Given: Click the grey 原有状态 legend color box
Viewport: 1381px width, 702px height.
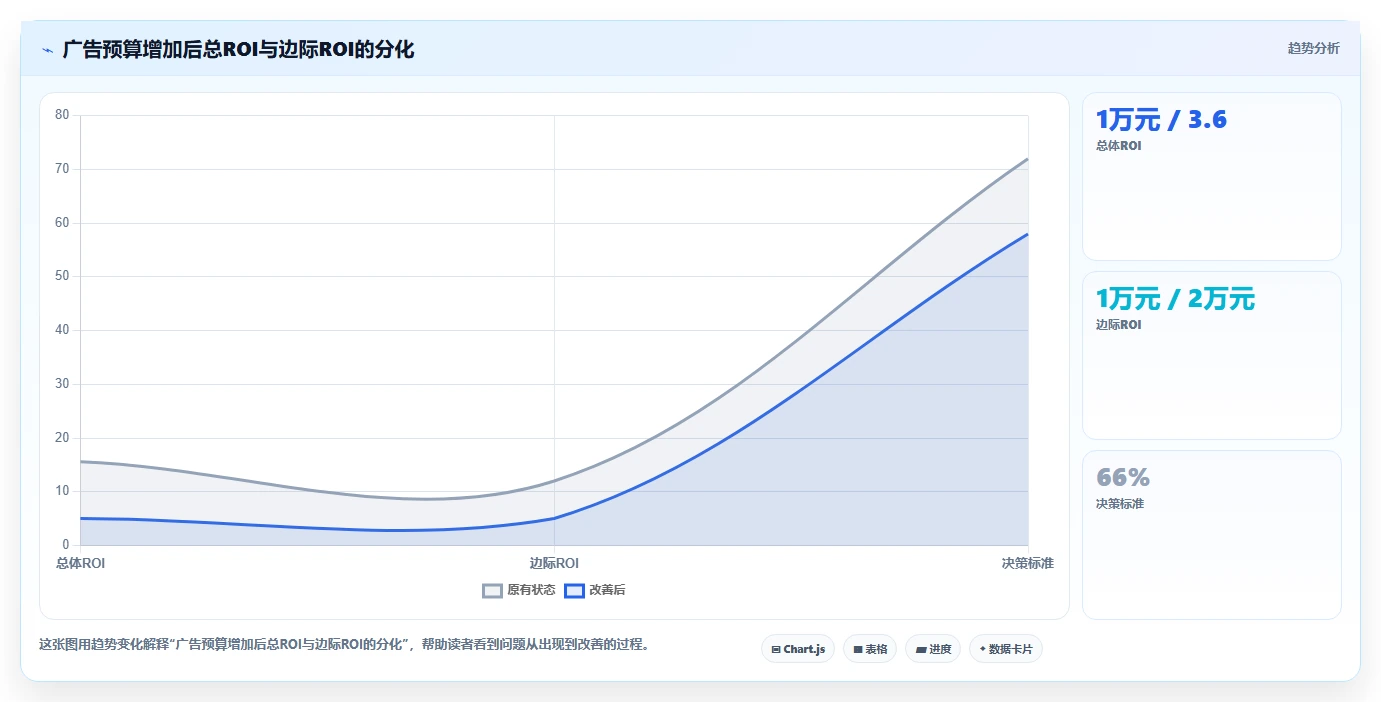Looking at the screenshot, I should [x=492, y=590].
